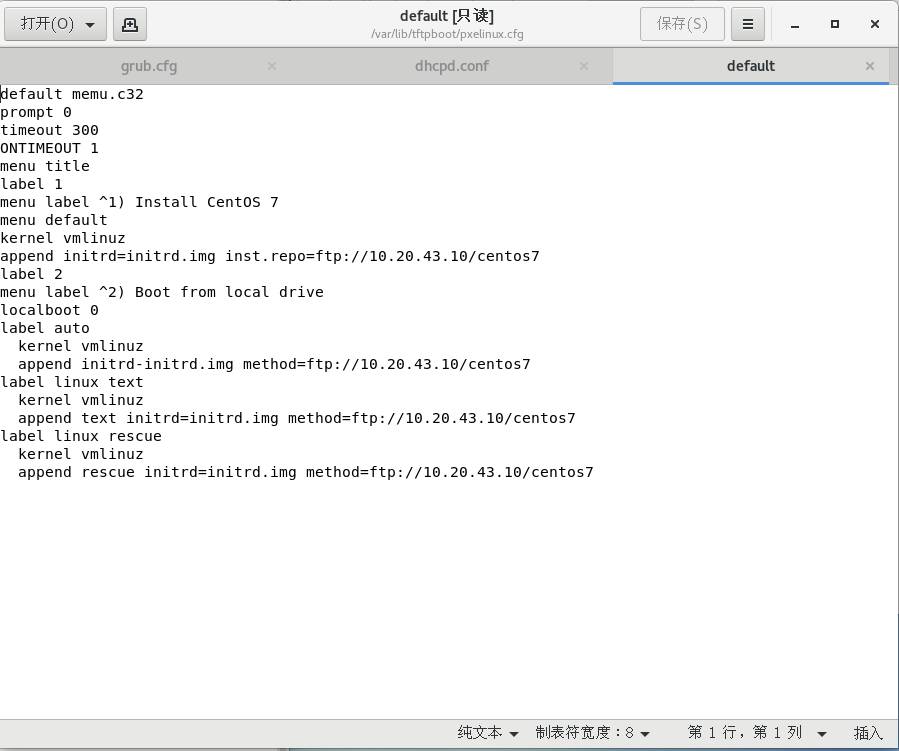Switch to the dhcpd.conf tab
899x751 pixels.
451,66
